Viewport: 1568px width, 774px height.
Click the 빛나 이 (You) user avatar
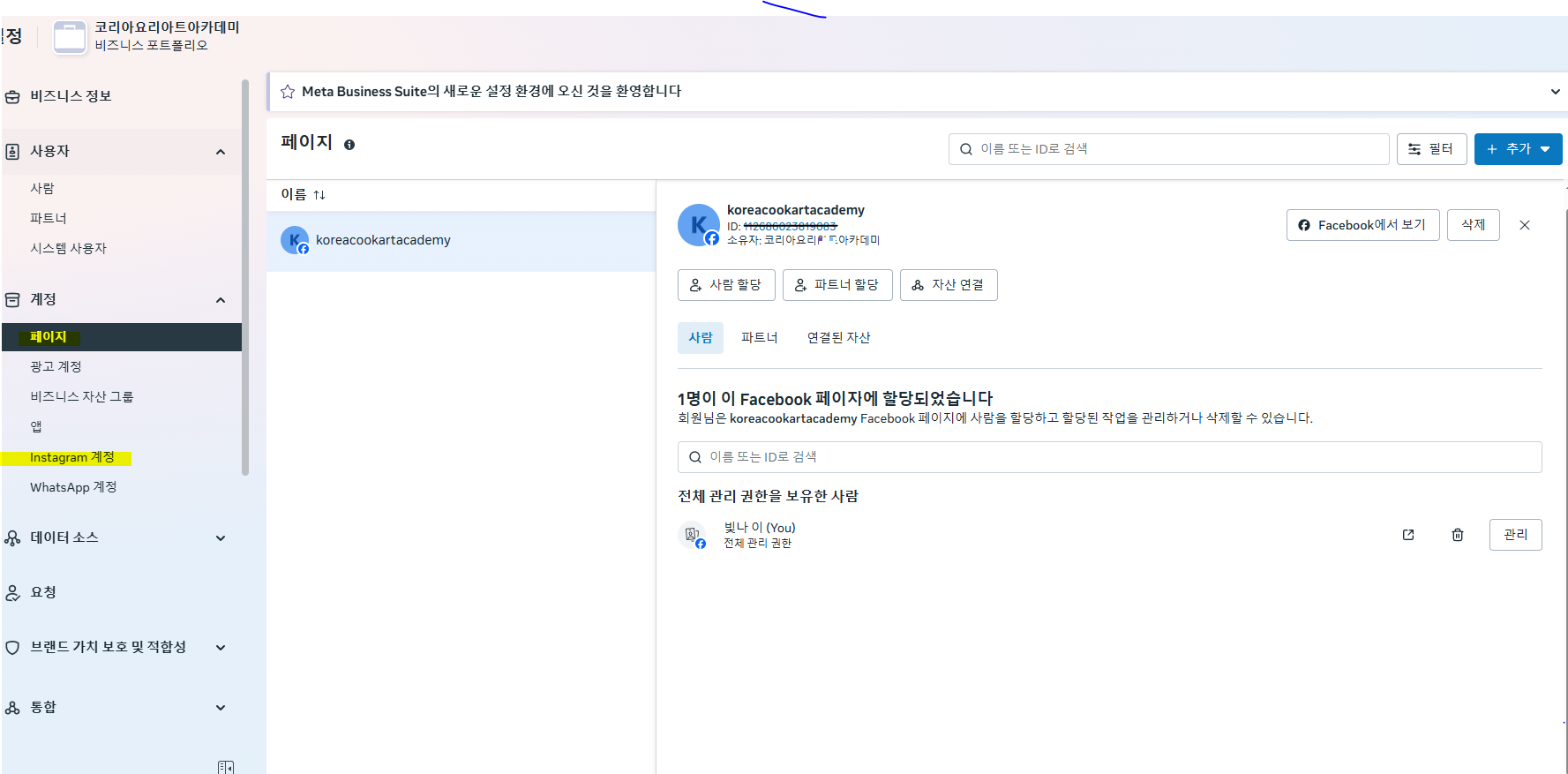tap(693, 535)
